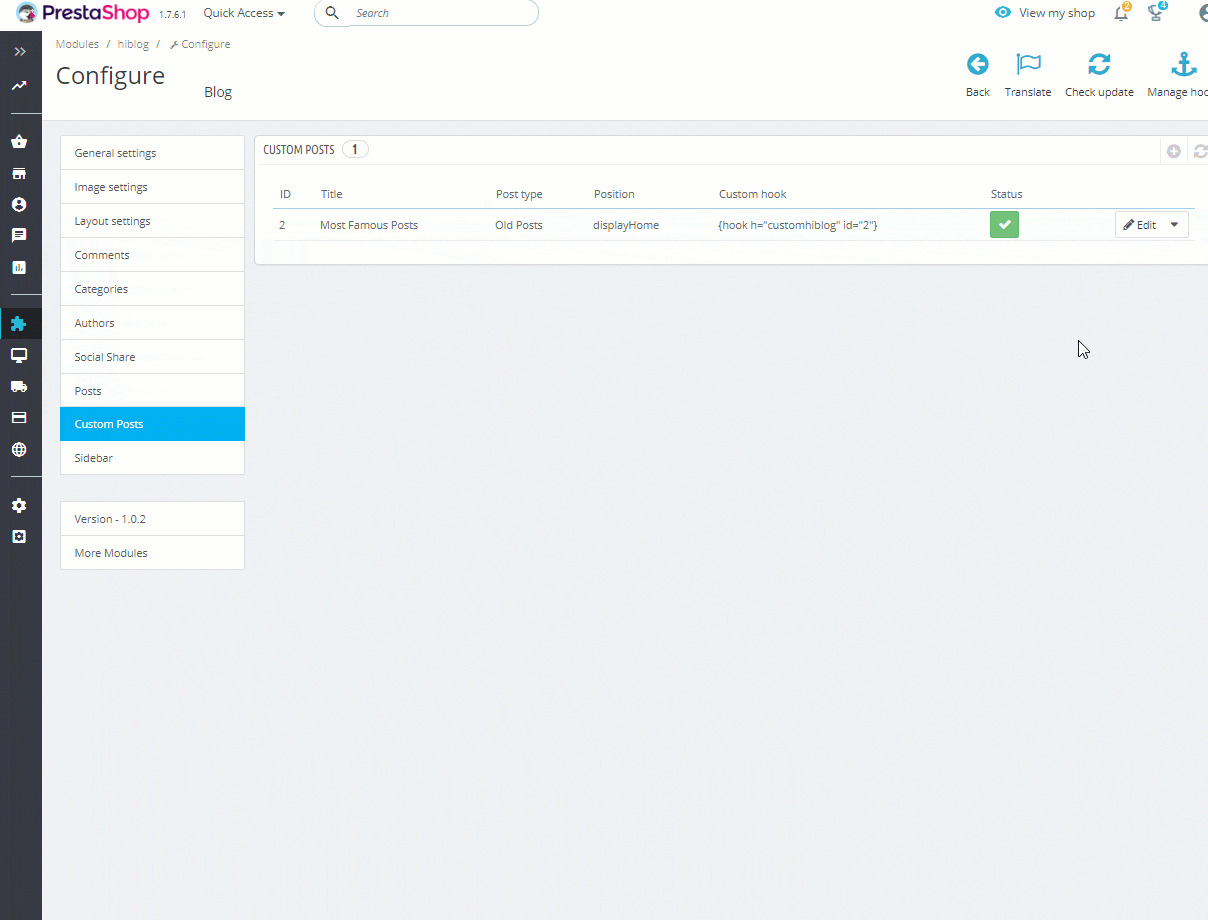Click the Modules breadcrumb link
The height and width of the screenshot is (920, 1208).
77,44
